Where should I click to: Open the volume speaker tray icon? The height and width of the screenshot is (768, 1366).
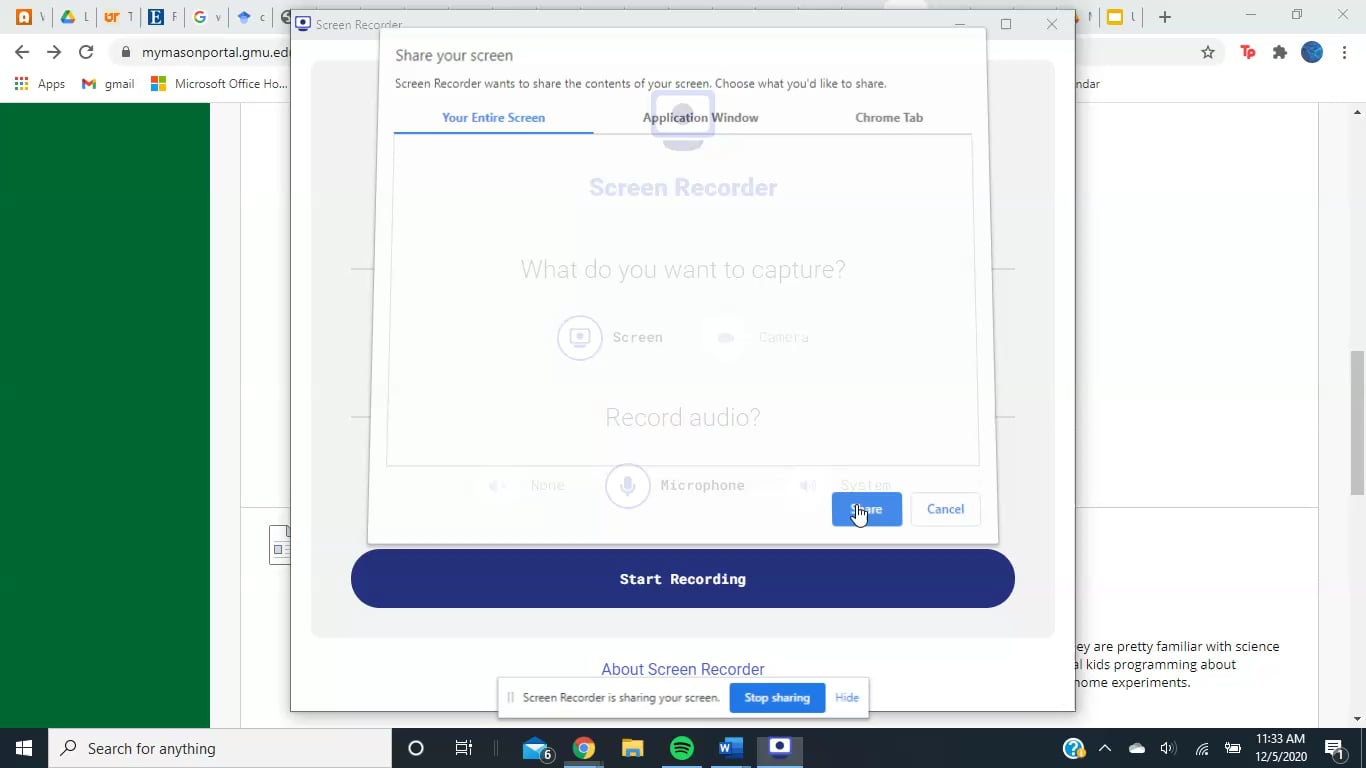(1168, 748)
